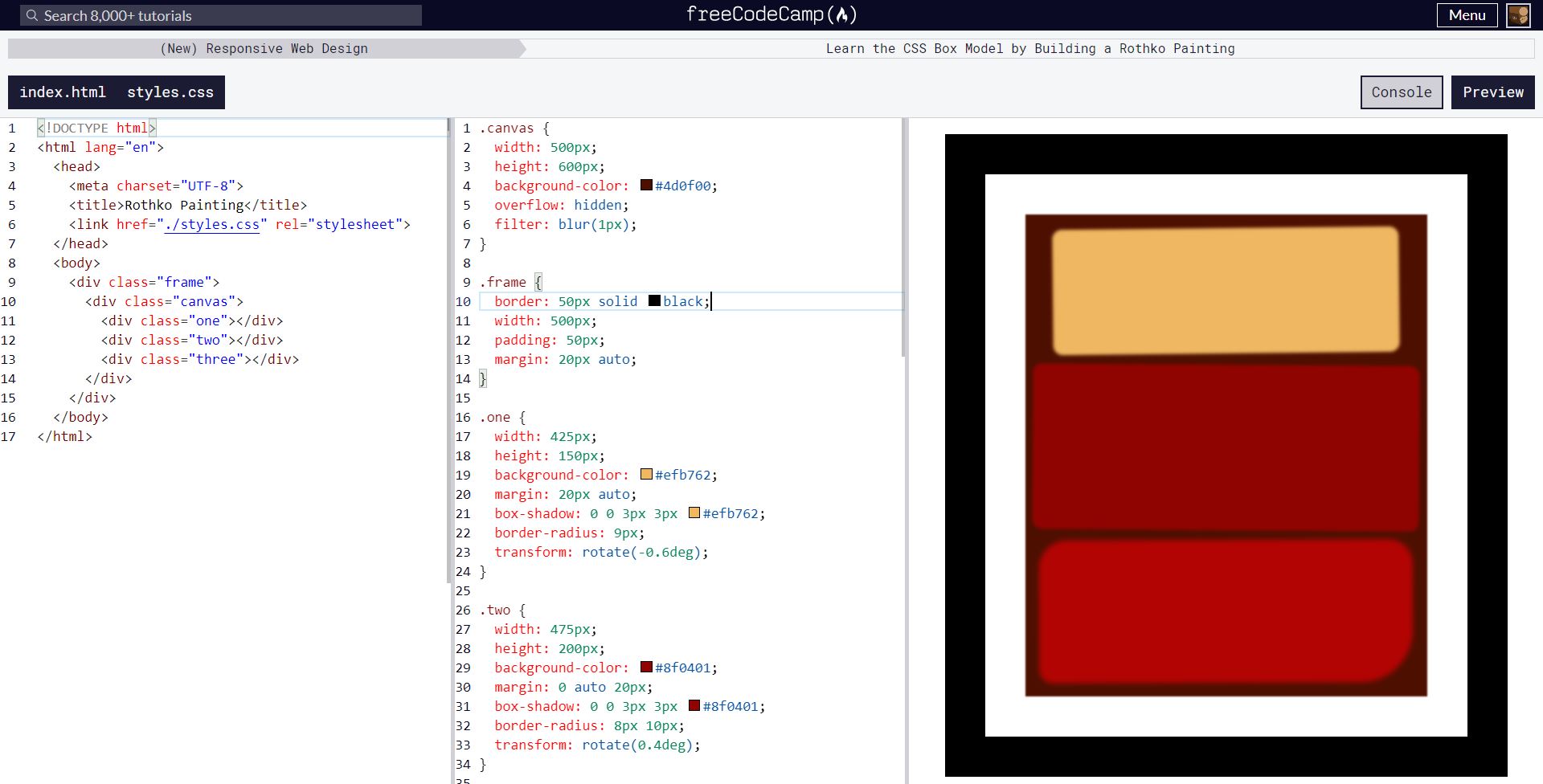This screenshot has width=1543, height=784.
Task: Click the .one background-color #efb762 swatch
Action: pos(646,475)
